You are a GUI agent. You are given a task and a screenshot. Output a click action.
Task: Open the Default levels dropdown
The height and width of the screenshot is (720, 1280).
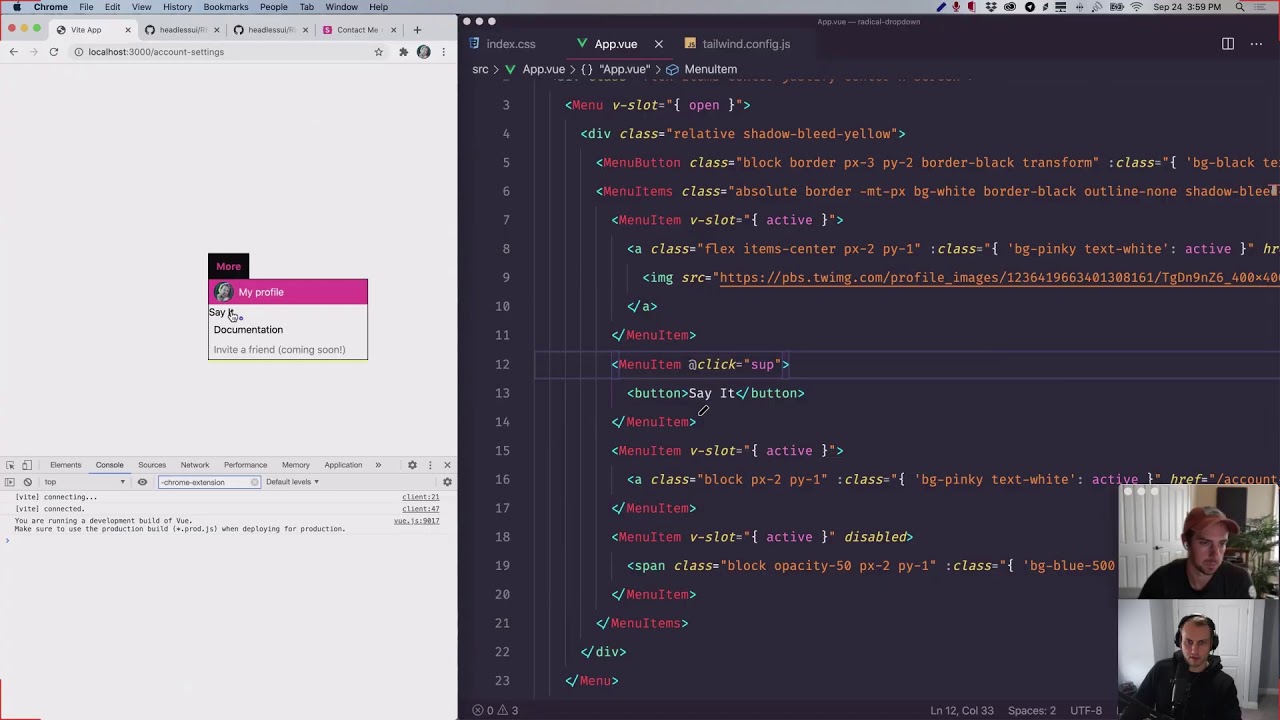(x=292, y=482)
